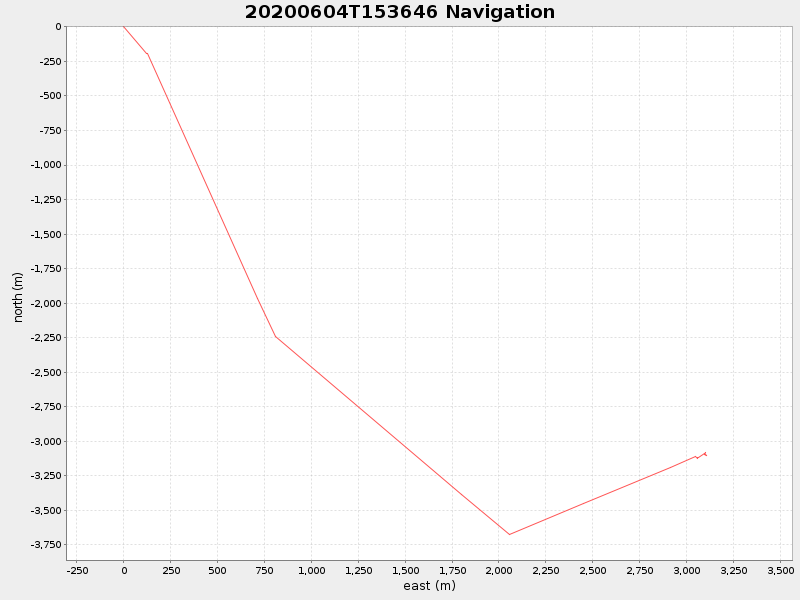
Task: Click the -3,000 tick on north axis
Action: pyautogui.click(x=46, y=441)
